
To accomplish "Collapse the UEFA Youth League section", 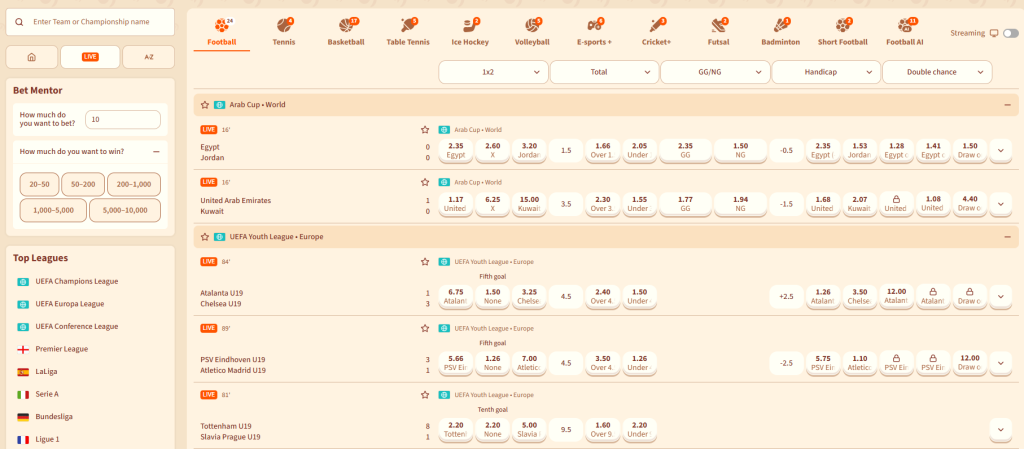I will [x=1008, y=237].
